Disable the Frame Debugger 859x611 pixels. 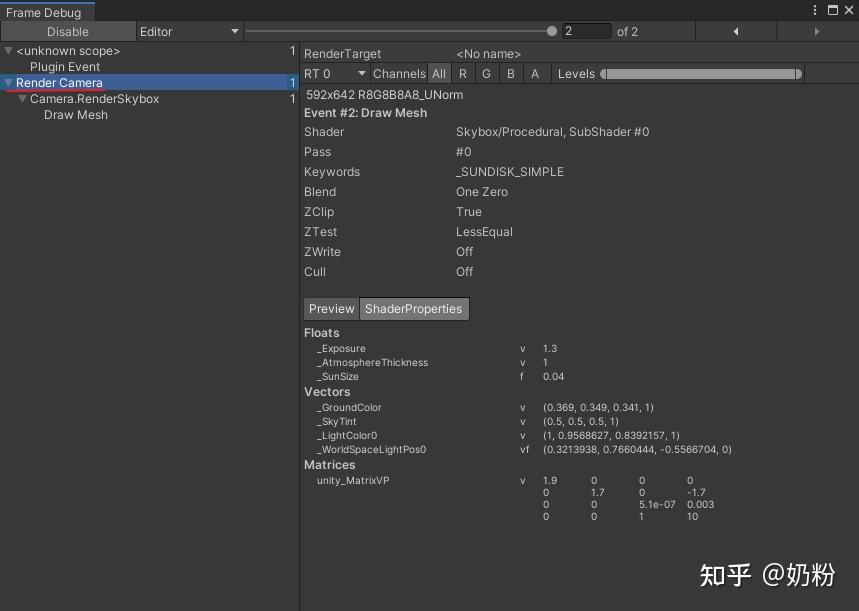(x=67, y=31)
